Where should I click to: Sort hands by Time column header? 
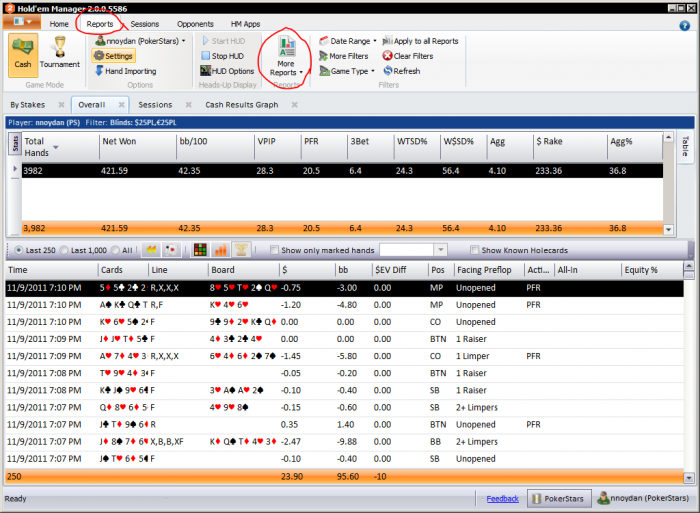click(52, 270)
